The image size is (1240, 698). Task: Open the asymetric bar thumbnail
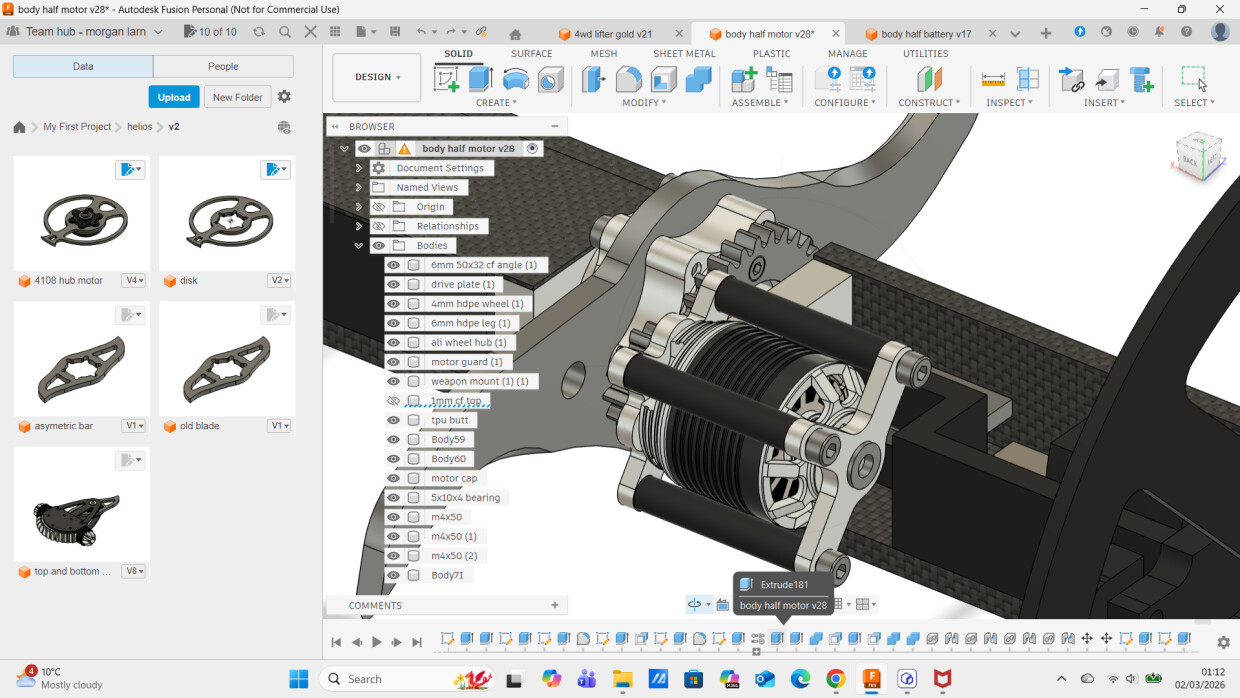(81, 359)
